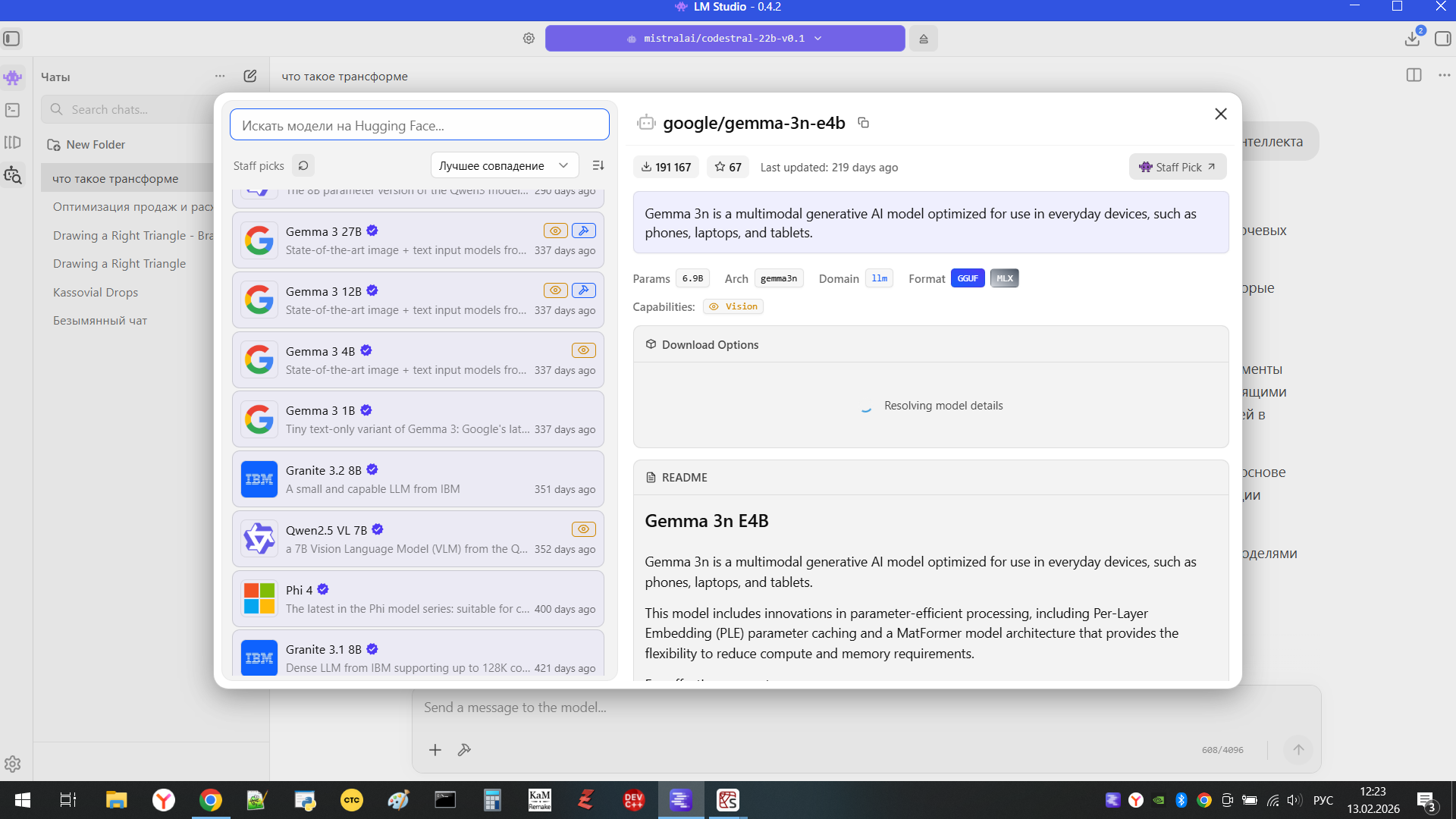Screen dimensions: 1456x819
Task: Click the Staff Pick link button
Action: point(1177,167)
